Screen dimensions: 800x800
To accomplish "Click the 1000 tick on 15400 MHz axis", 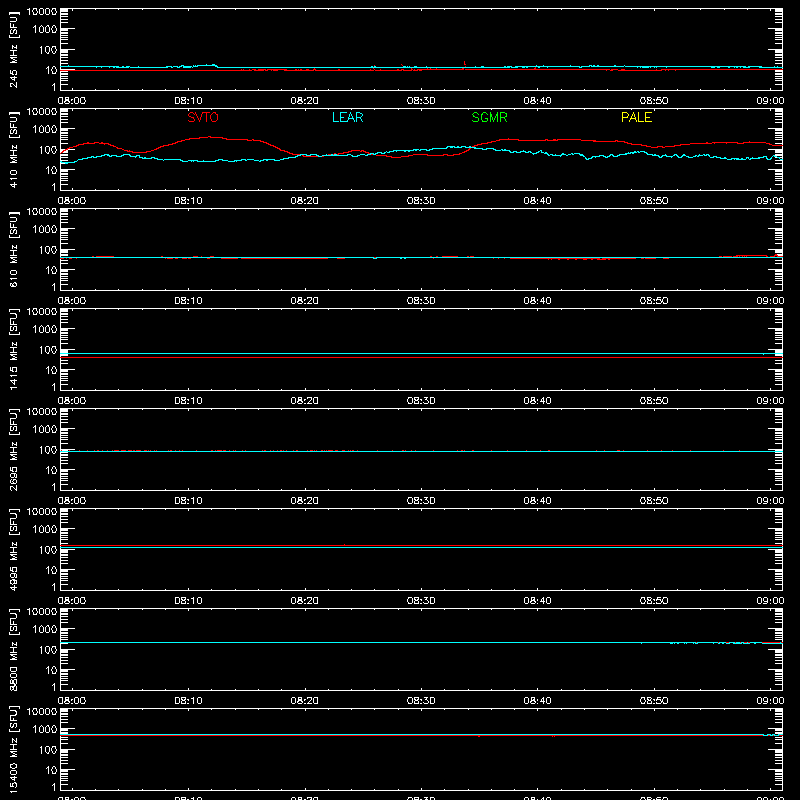I will 45,730.
